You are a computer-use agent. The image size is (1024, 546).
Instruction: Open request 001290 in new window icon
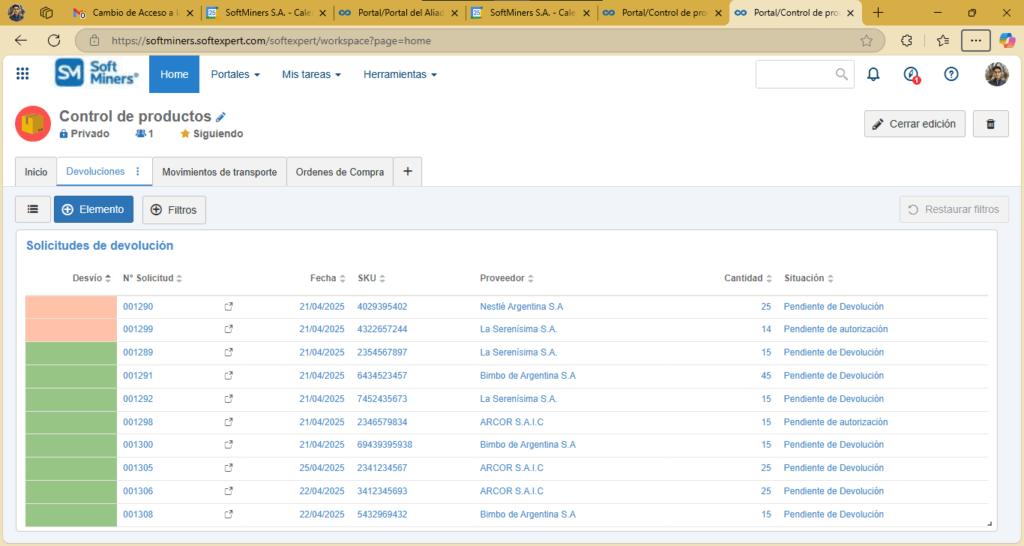click(229, 307)
